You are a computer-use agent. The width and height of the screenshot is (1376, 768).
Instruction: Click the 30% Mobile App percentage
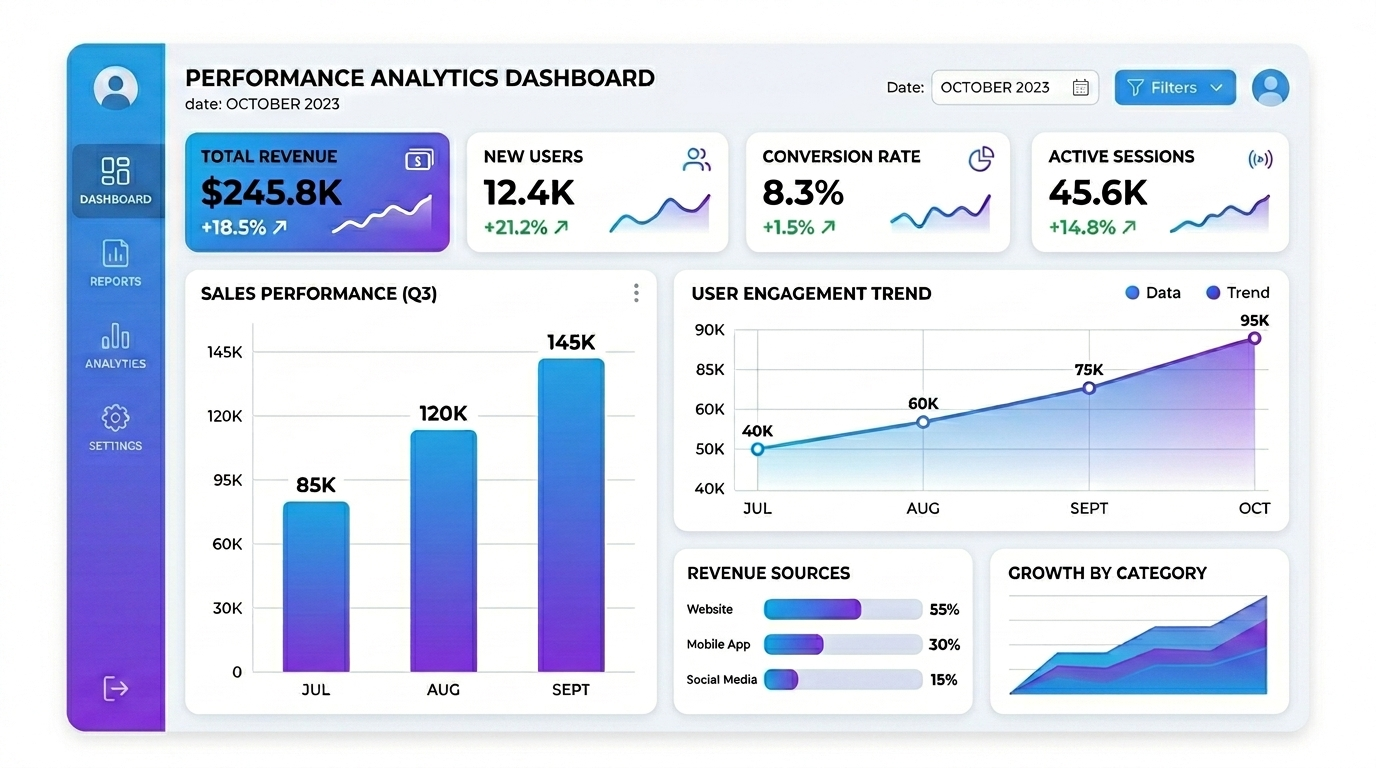tap(944, 644)
